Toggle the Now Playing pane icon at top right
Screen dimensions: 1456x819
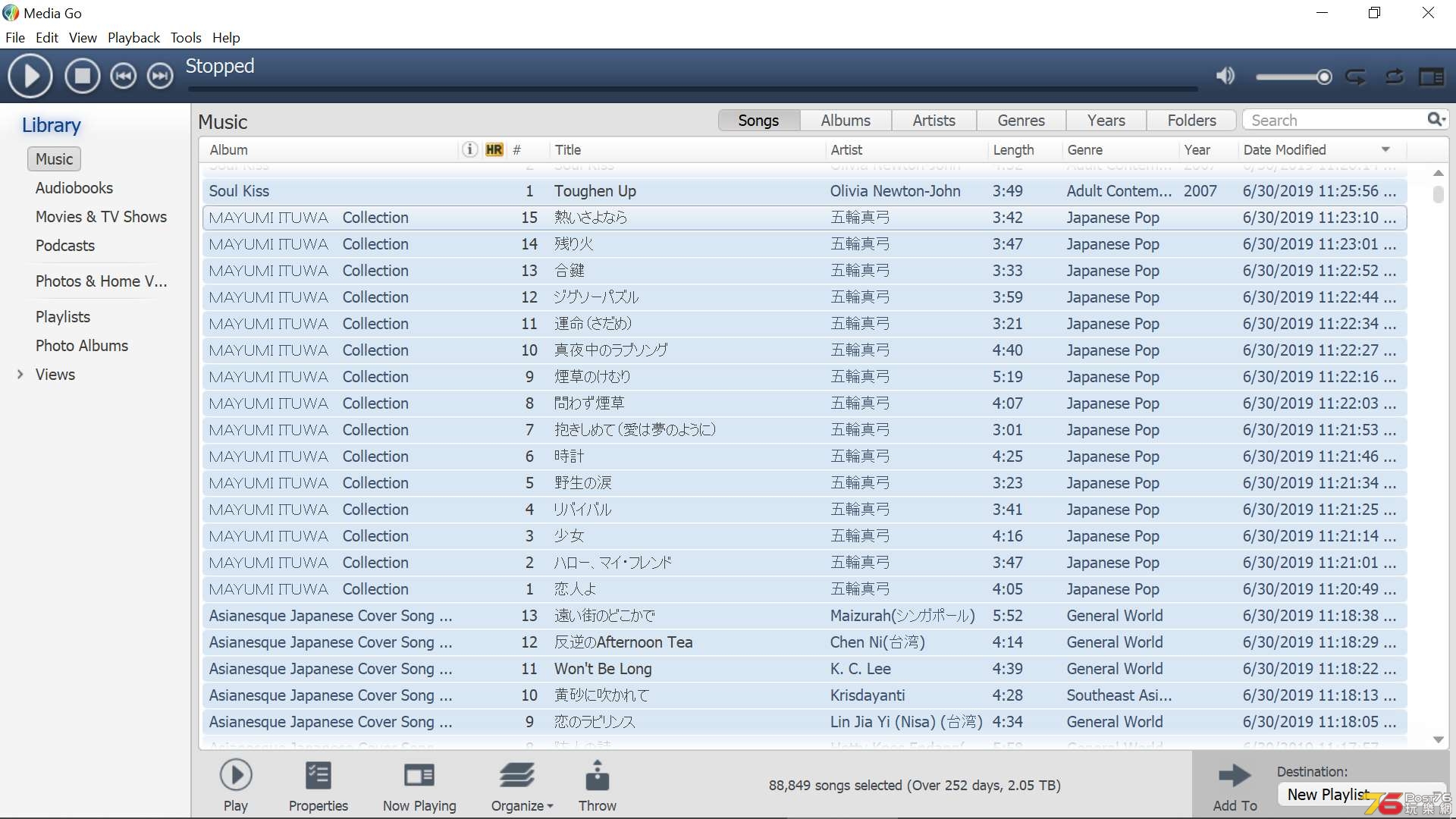(1432, 77)
